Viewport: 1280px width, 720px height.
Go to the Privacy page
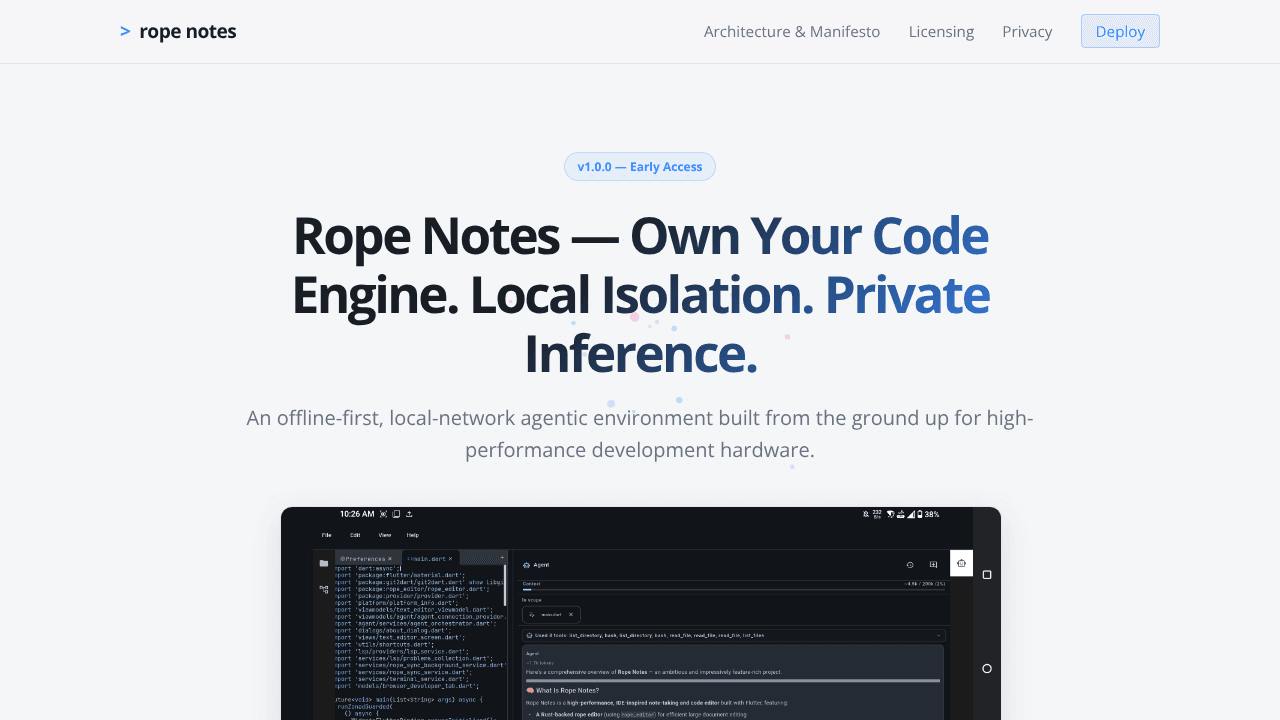click(x=1027, y=31)
